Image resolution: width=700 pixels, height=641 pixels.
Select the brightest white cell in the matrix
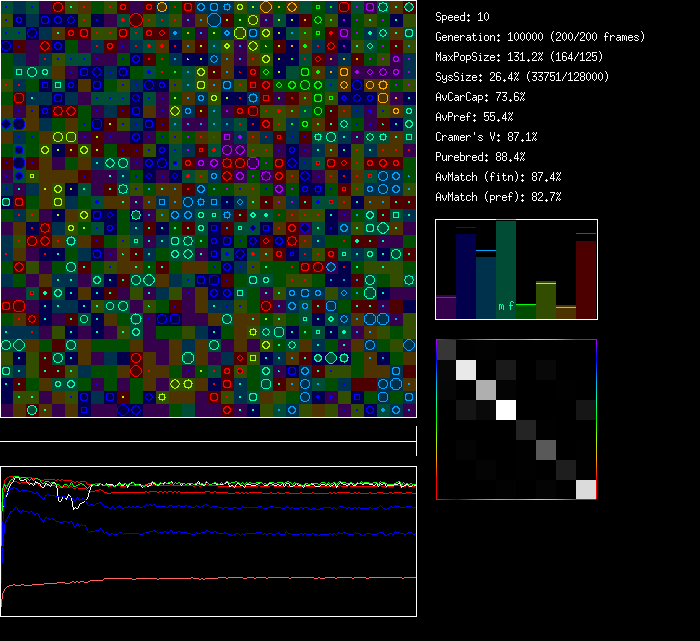click(506, 409)
